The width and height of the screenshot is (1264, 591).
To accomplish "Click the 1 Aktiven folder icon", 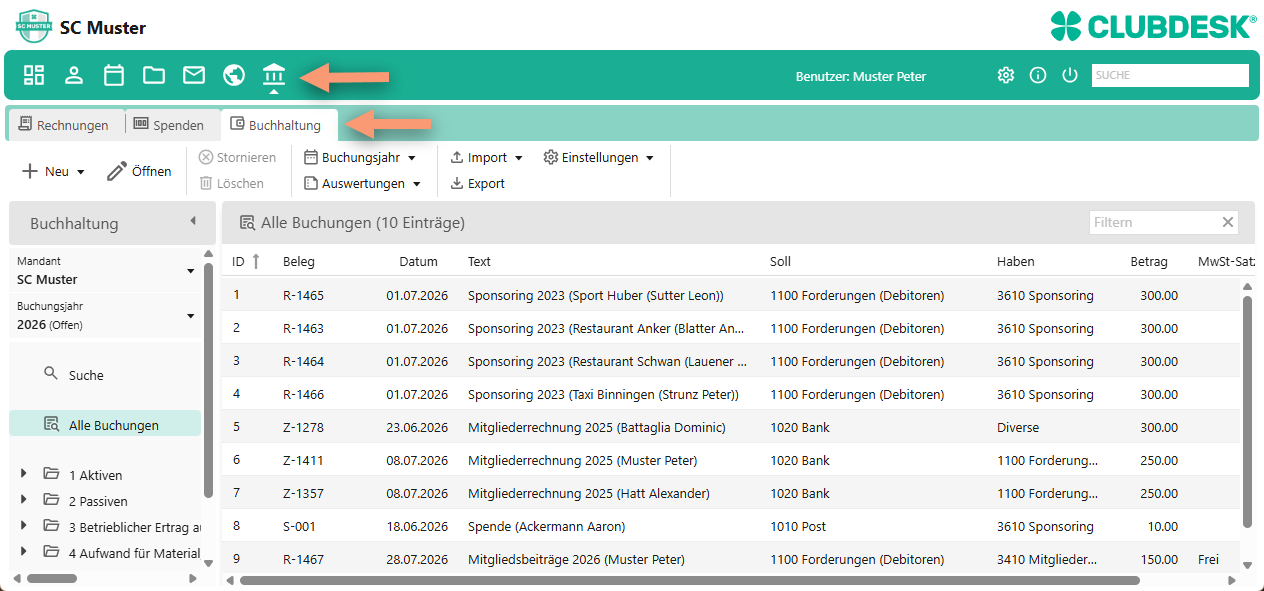I will (x=51, y=475).
